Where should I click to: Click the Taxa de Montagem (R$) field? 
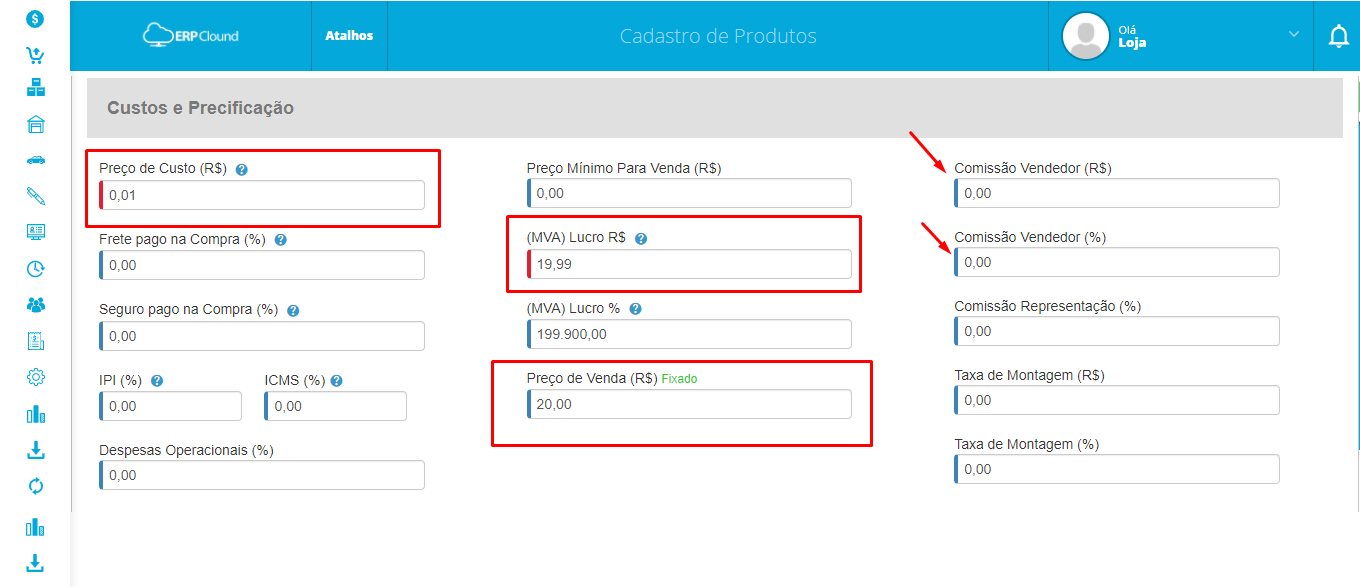coord(1117,400)
